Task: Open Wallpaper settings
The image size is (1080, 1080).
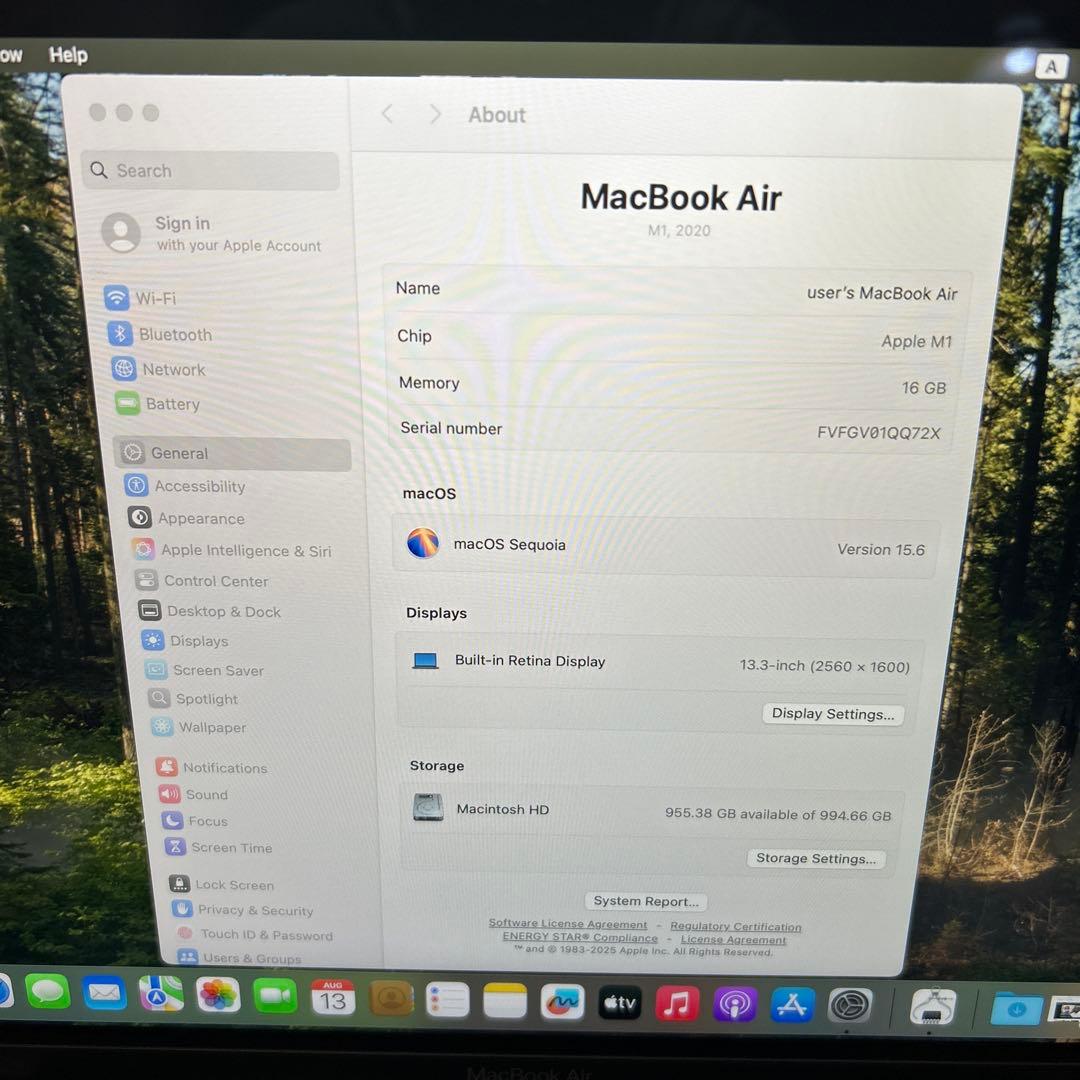Action: click(198, 727)
